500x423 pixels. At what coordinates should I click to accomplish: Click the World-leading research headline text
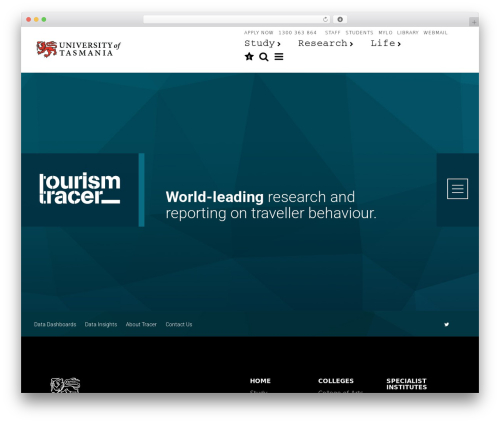(x=271, y=205)
